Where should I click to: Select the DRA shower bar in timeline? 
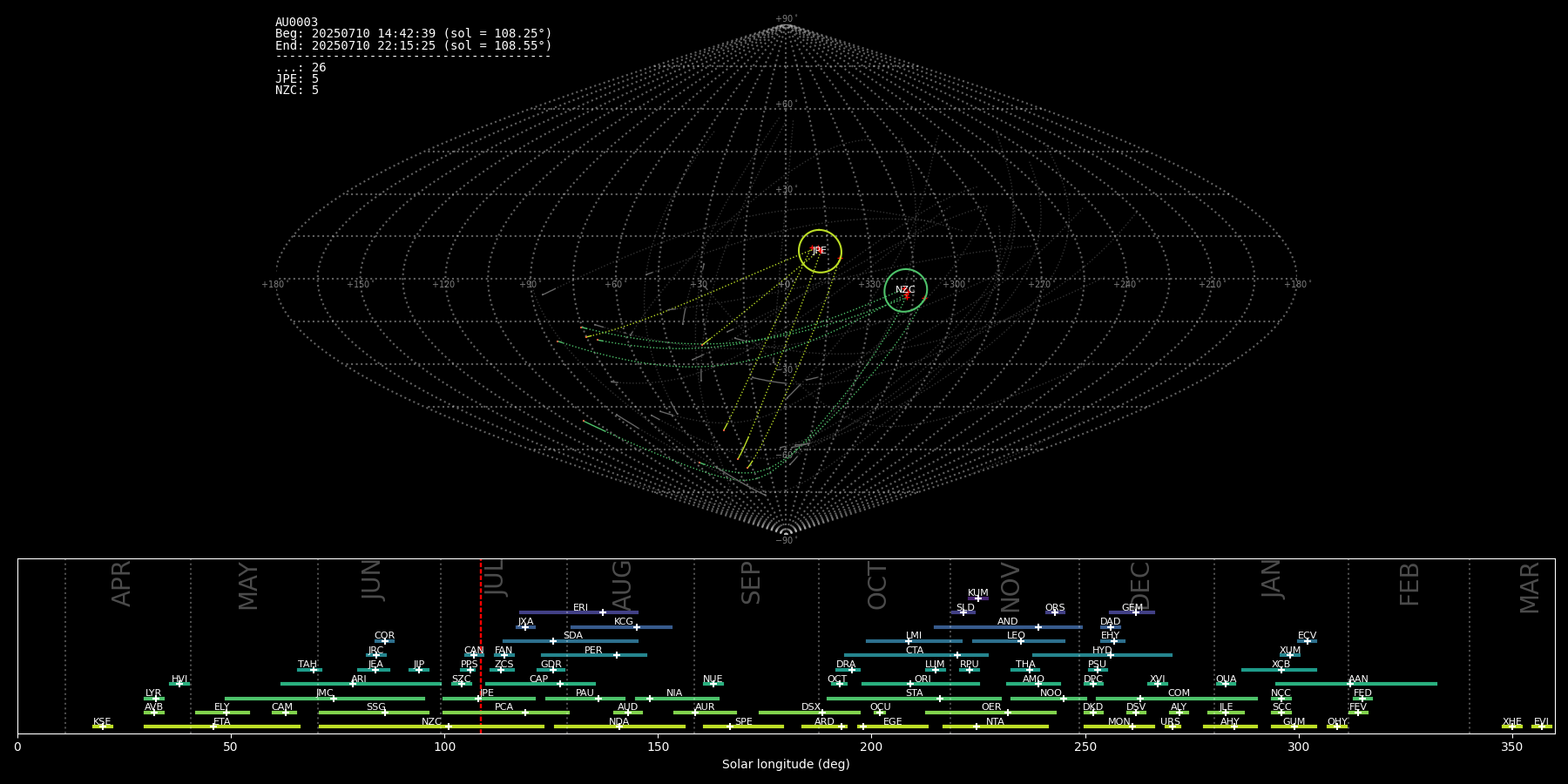click(848, 670)
